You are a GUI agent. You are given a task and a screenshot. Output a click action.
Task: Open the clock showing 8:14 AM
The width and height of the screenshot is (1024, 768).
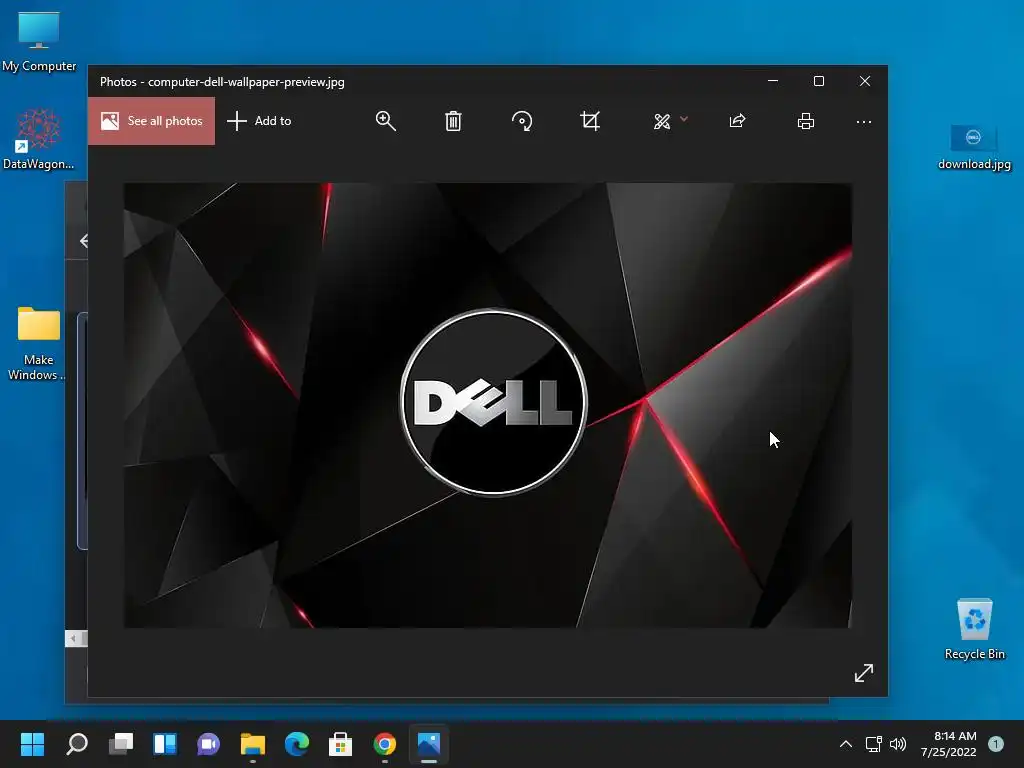[949, 744]
